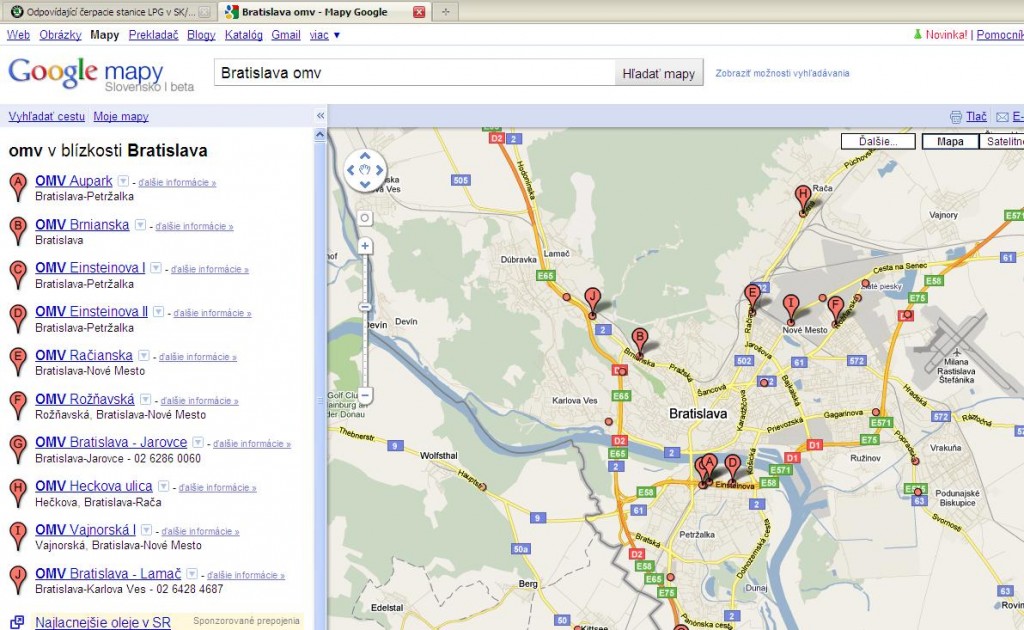Viewport: 1024px width, 630px height.
Task: Click the red marker A in results list
Action: [18, 185]
